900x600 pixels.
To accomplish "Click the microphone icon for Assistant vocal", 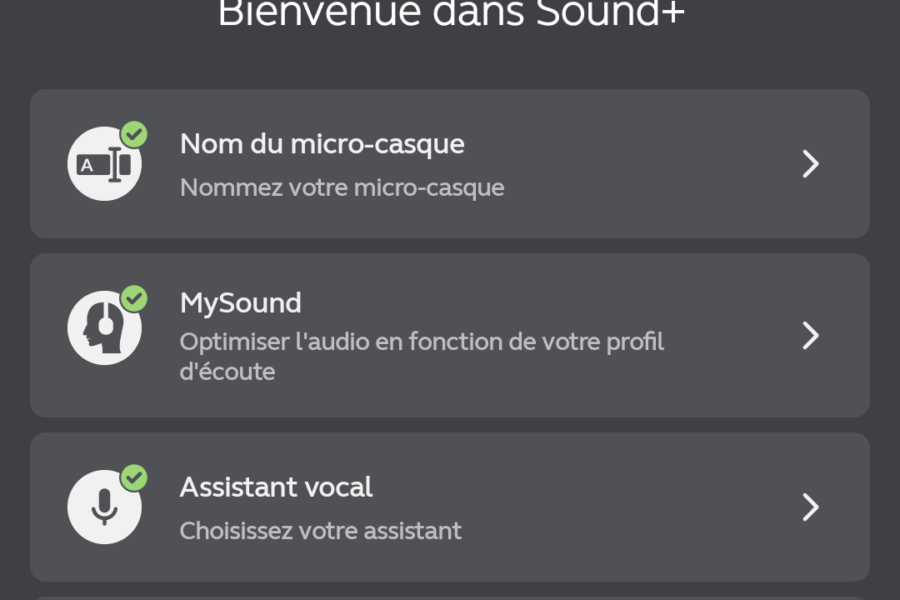I will 104,507.
